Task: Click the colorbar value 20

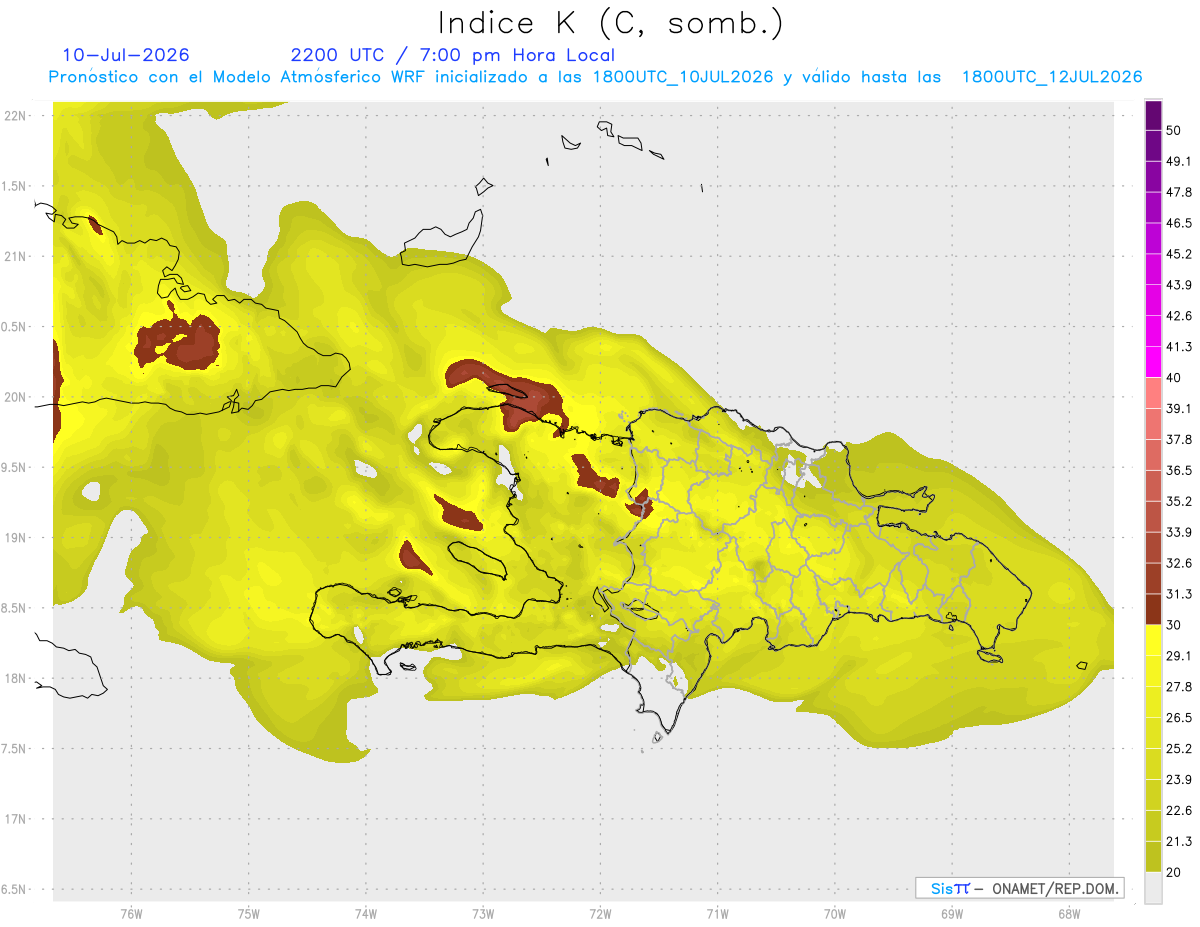Action: [1175, 872]
